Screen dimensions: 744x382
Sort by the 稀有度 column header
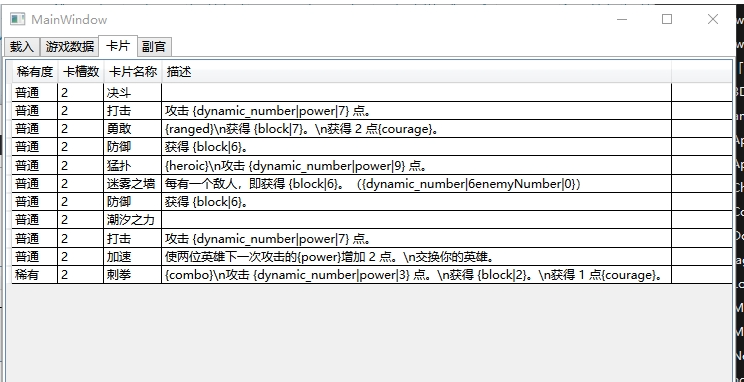(x=35, y=72)
